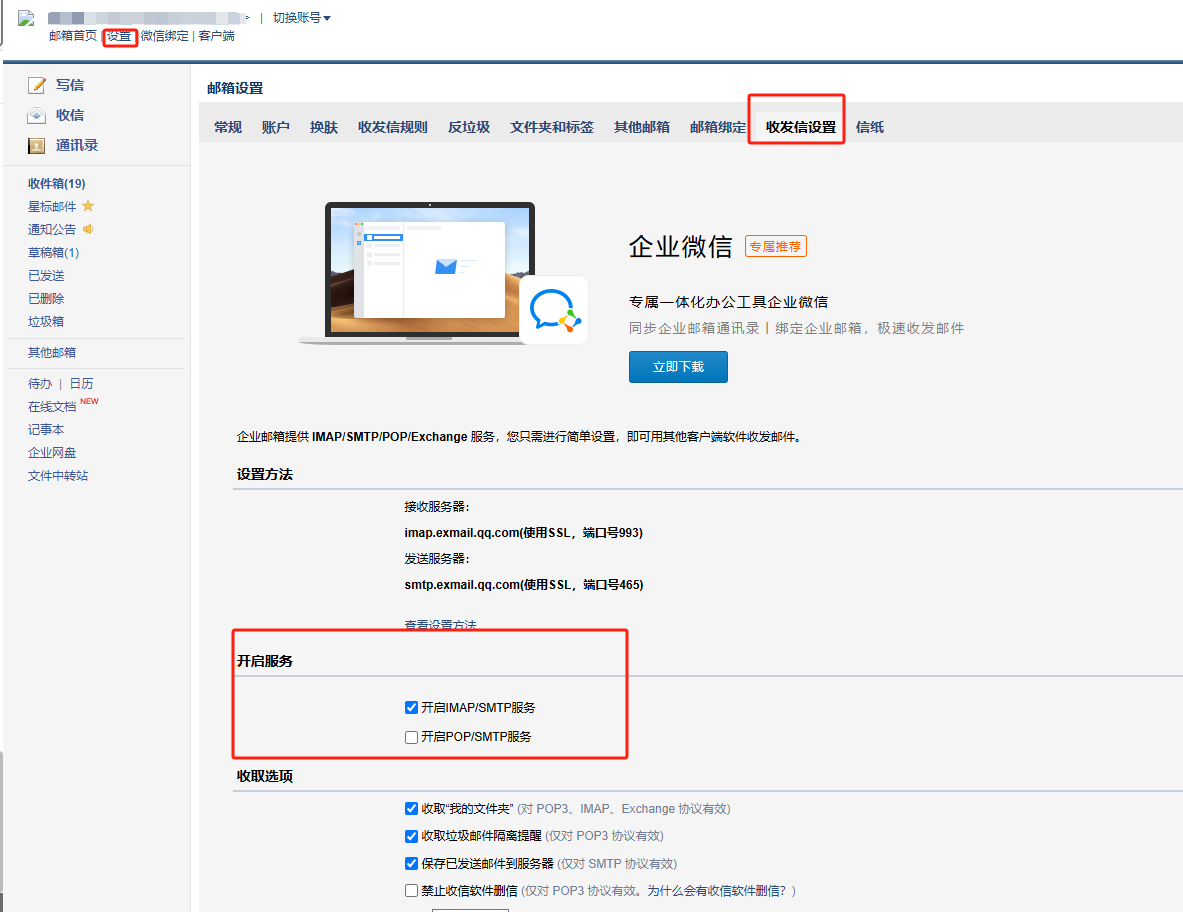Click the receive mail envelope icon
Image resolution: width=1183 pixels, height=912 pixels.
[36, 115]
